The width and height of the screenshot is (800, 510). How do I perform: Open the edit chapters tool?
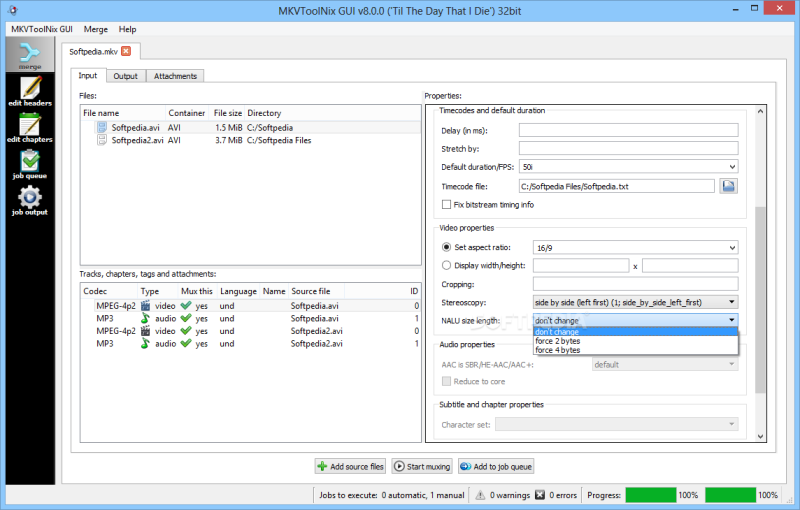[30, 128]
